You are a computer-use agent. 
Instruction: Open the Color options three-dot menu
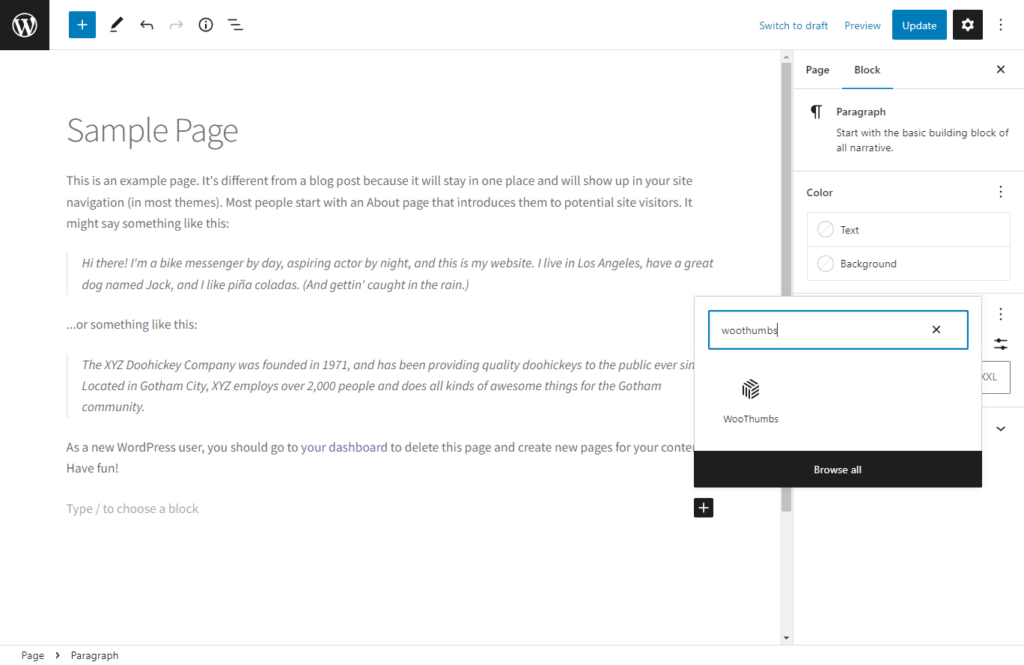point(1000,191)
